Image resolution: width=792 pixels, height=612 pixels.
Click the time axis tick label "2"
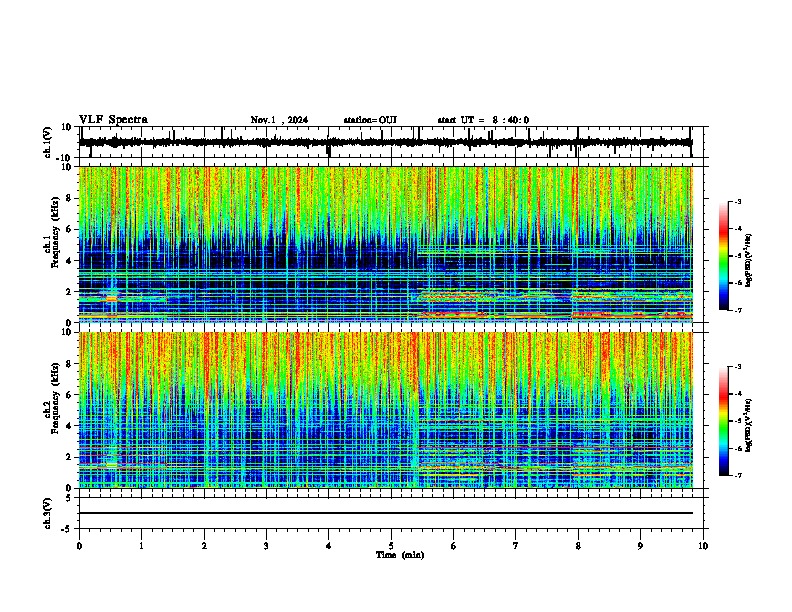(204, 546)
